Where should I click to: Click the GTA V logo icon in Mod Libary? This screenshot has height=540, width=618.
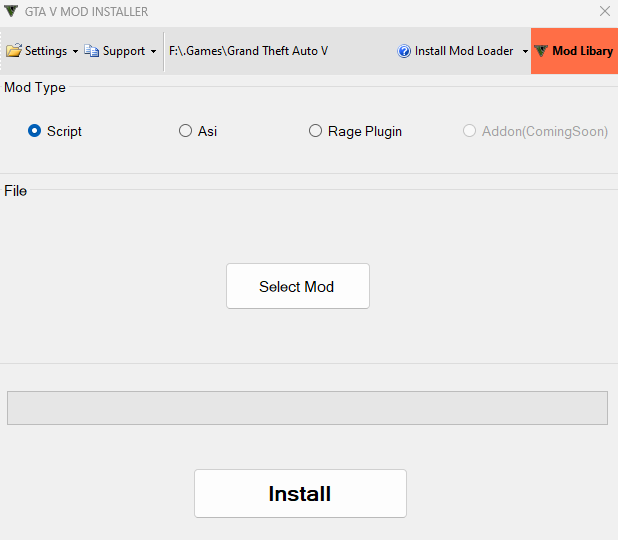pyautogui.click(x=541, y=51)
